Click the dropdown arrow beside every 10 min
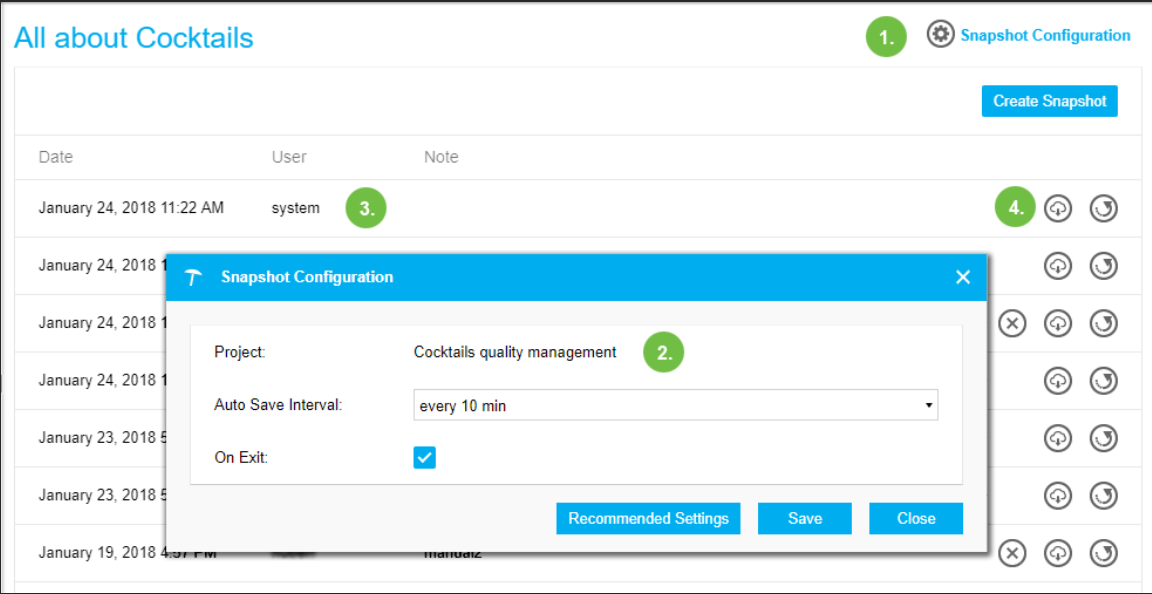 point(930,405)
